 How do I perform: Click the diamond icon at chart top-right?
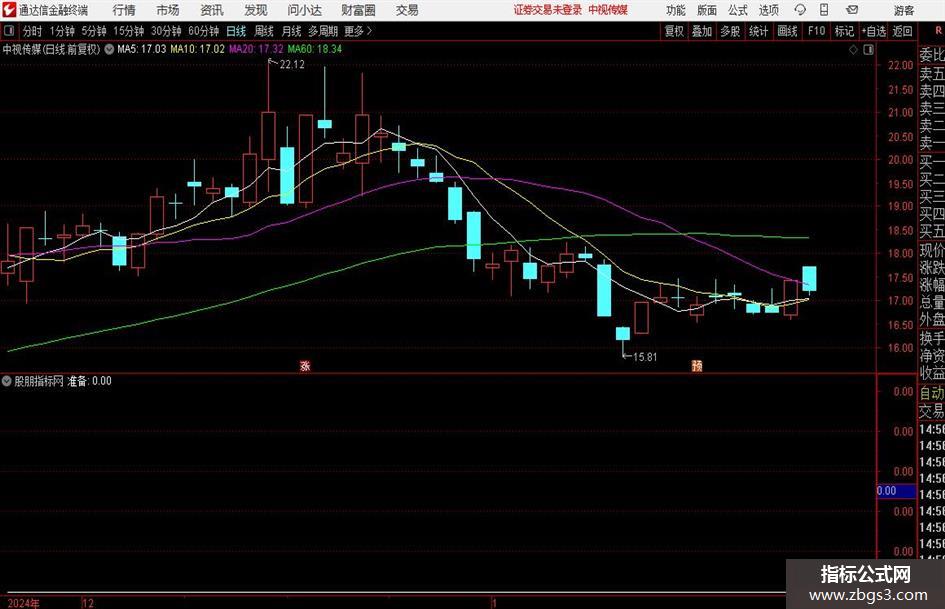pyautogui.click(x=853, y=50)
